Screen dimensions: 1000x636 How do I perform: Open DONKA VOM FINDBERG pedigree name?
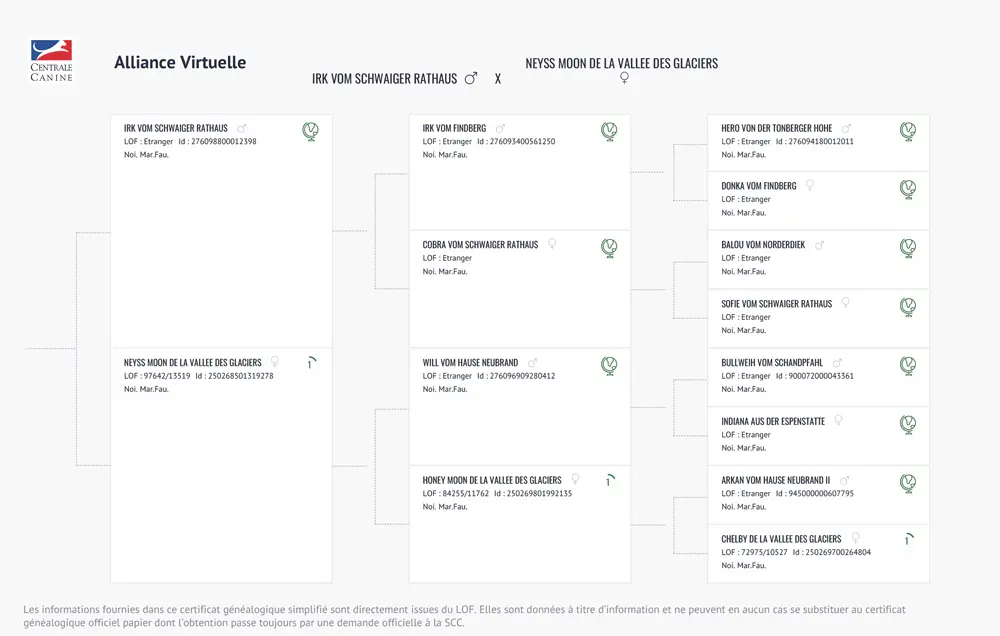click(x=758, y=186)
